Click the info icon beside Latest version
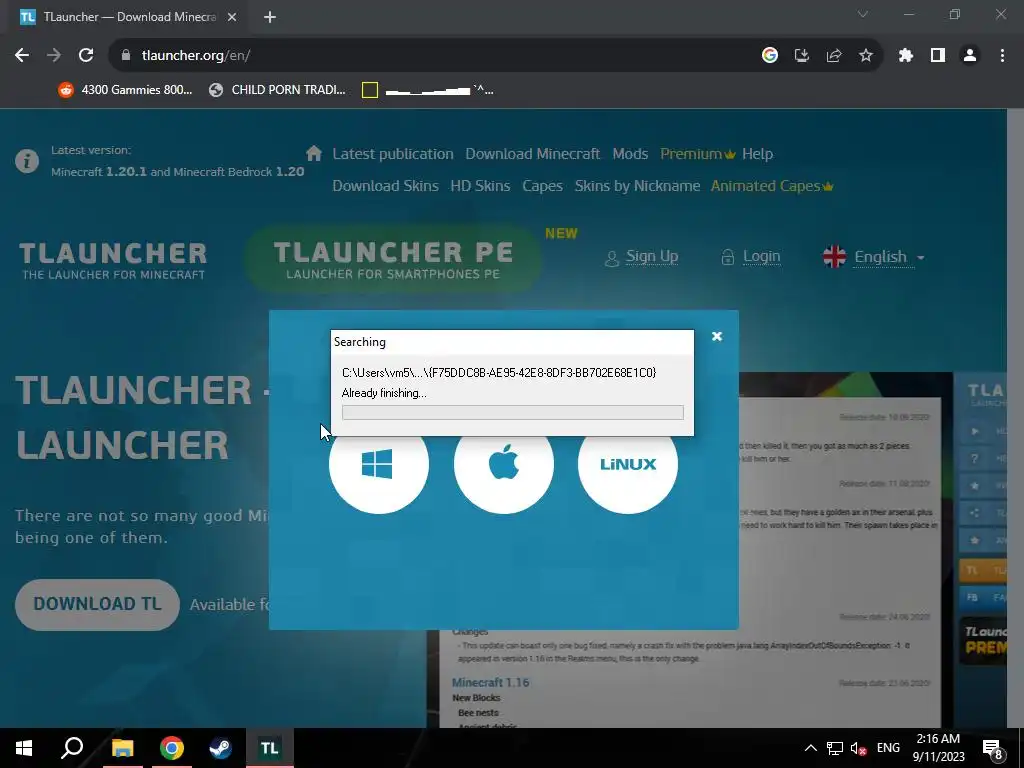Image resolution: width=1024 pixels, height=768 pixels. pyautogui.click(x=27, y=161)
